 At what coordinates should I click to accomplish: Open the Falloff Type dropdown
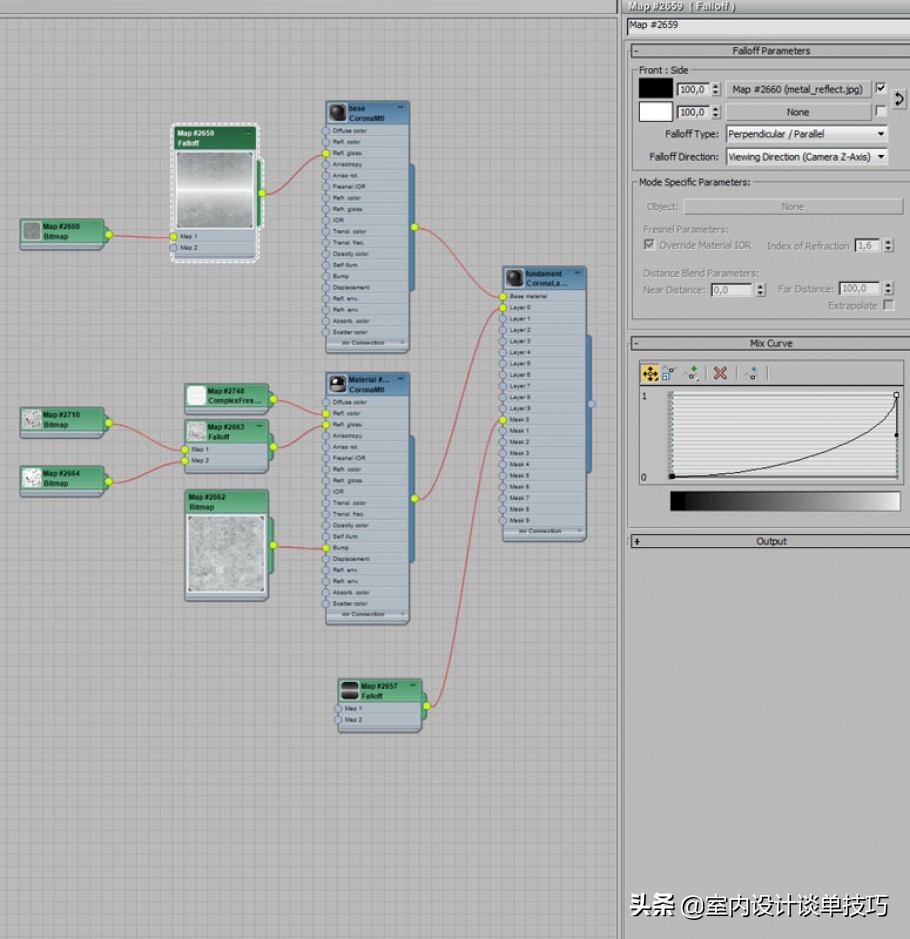coord(806,134)
